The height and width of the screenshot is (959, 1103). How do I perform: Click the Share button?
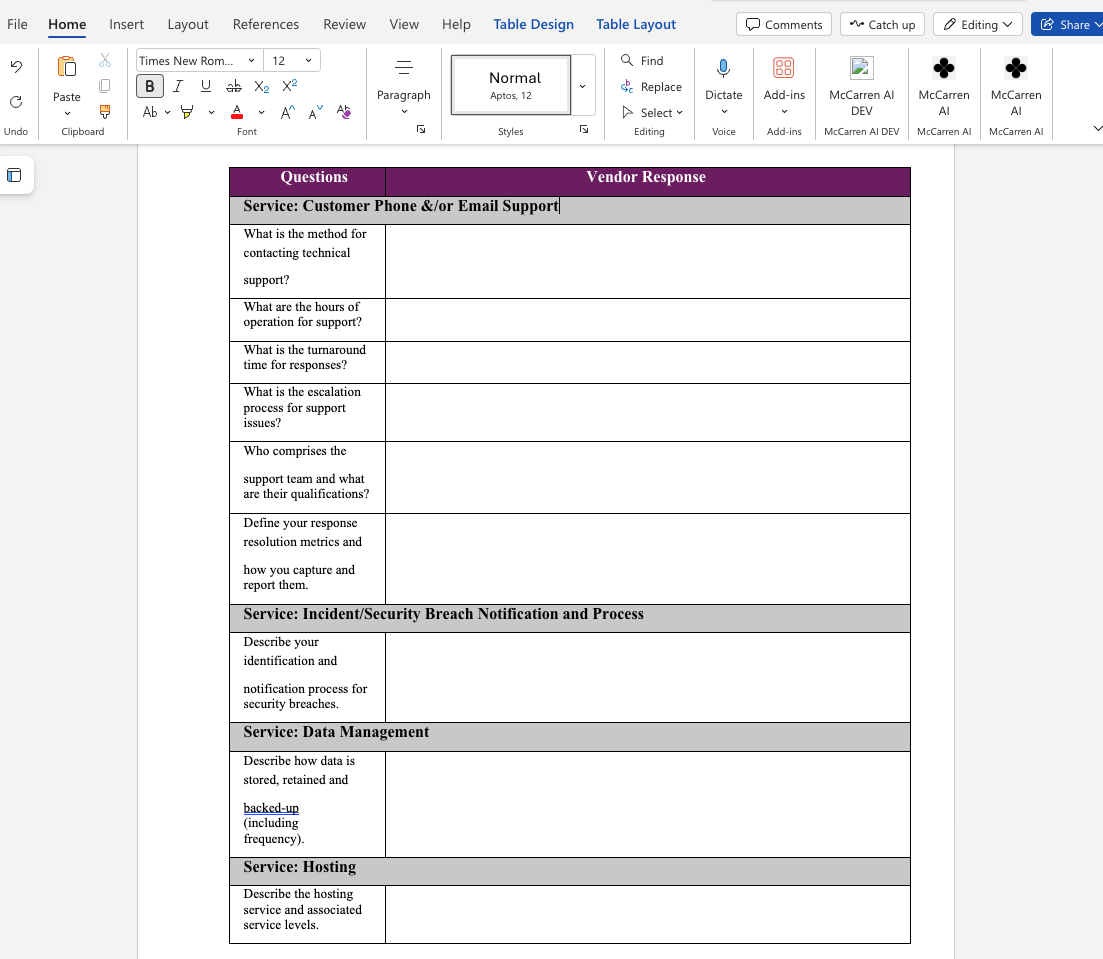(x=1066, y=25)
